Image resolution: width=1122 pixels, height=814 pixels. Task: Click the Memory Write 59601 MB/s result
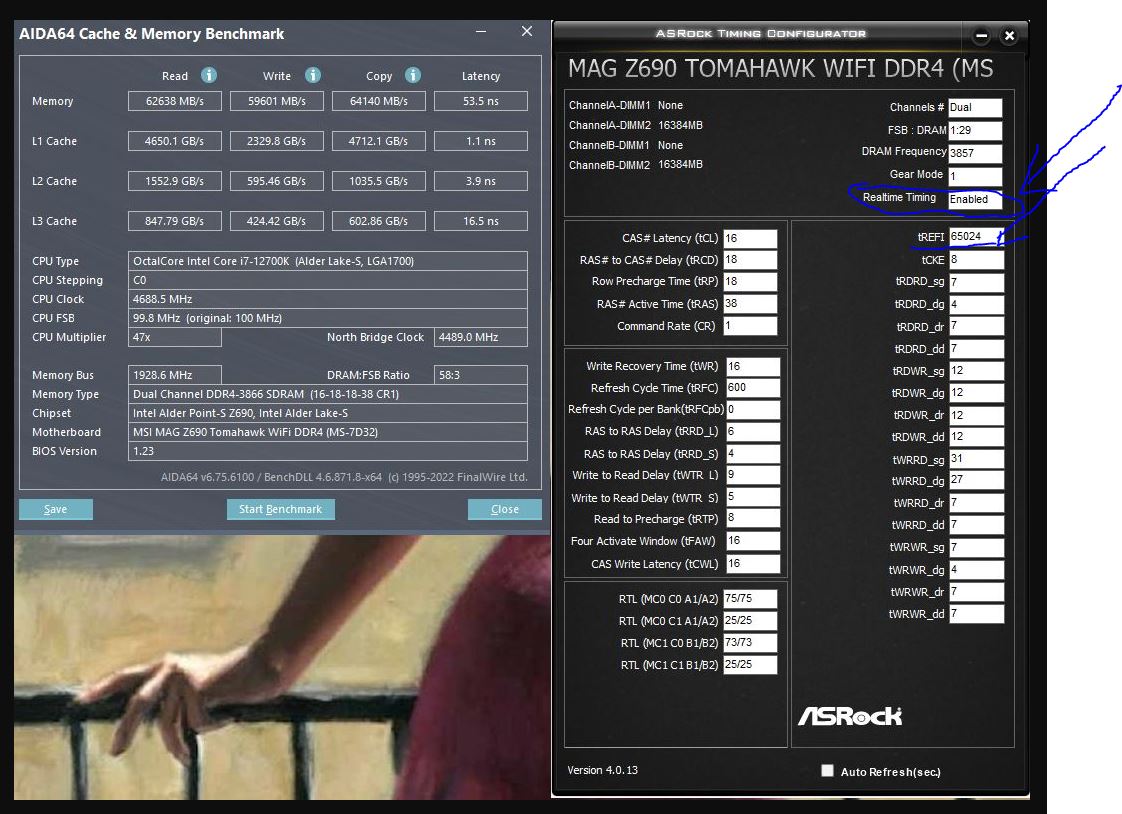click(277, 101)
